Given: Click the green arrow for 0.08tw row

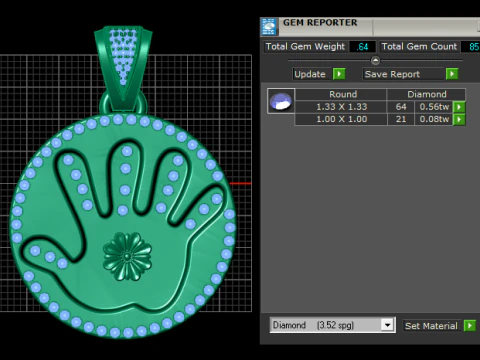Looking at the screenshot, I should (459, 119).
